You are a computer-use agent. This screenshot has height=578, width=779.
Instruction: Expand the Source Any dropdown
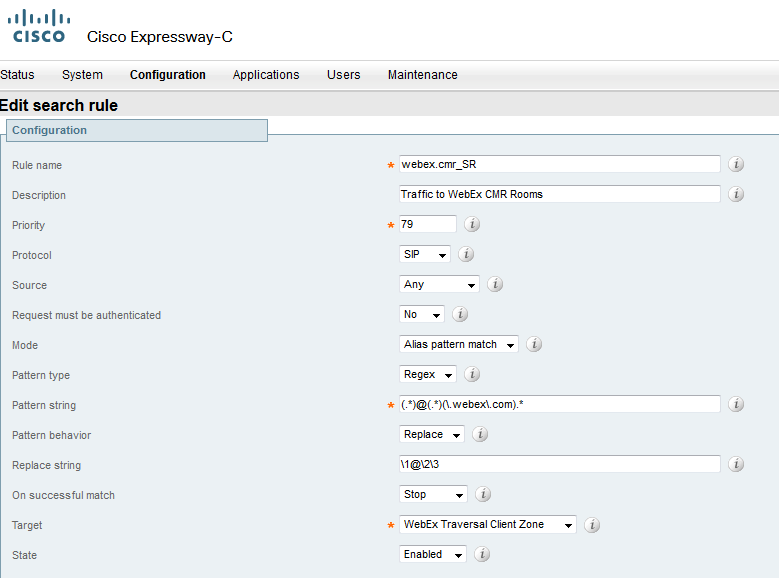click(x=439, y=284)
